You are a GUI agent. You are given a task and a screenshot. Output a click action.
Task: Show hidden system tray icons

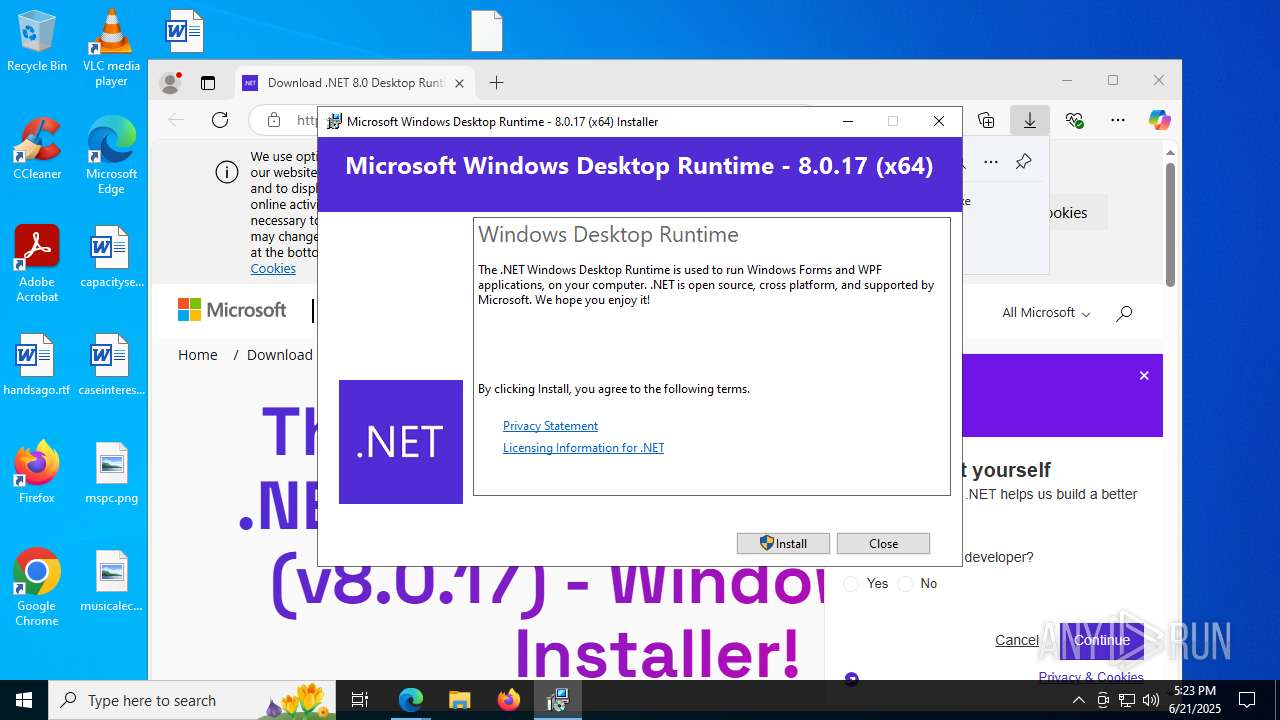(1079, 700)
